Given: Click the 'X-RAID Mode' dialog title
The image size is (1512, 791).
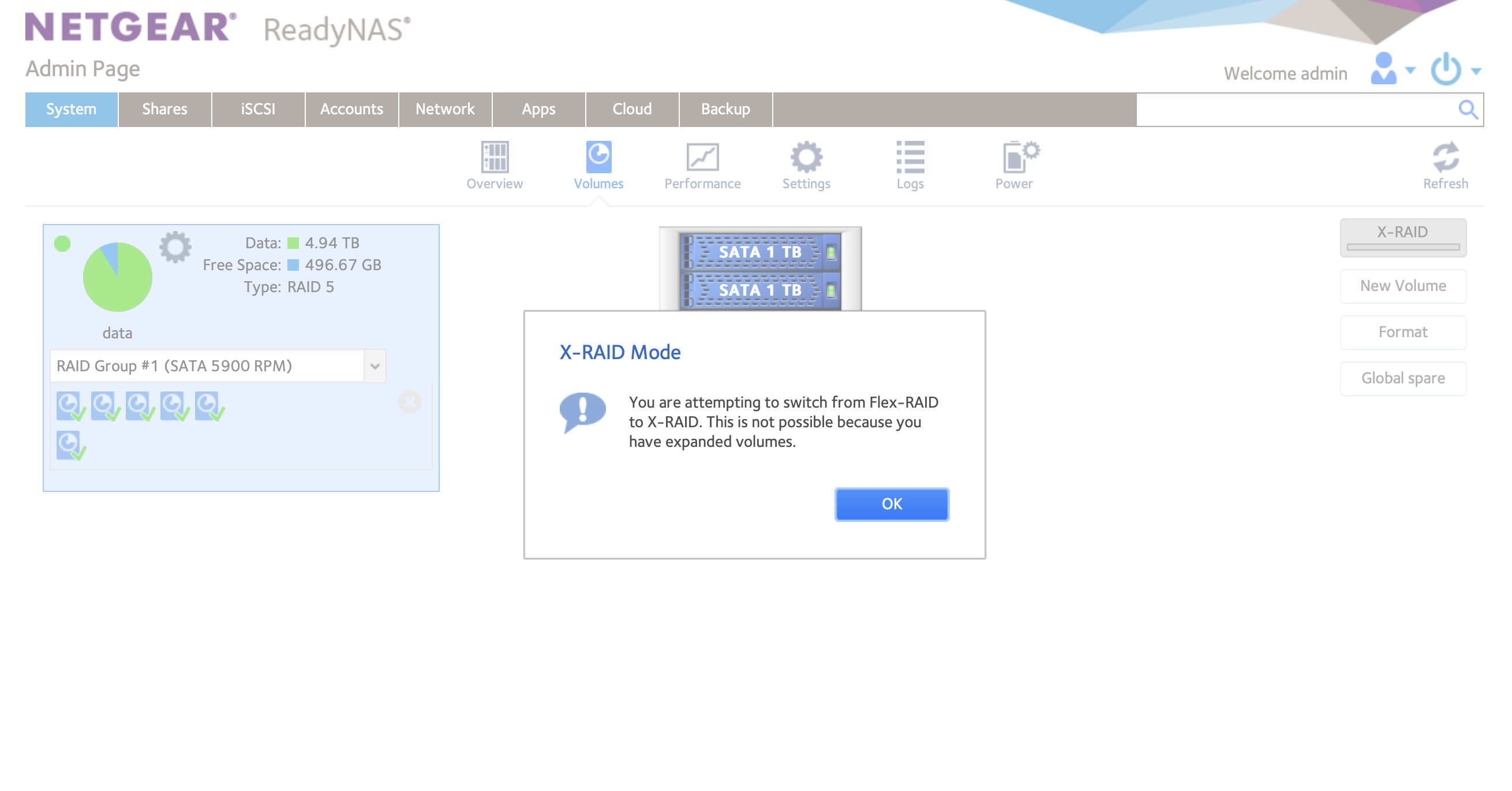Looking at the screenshot, I should (620, 352).
